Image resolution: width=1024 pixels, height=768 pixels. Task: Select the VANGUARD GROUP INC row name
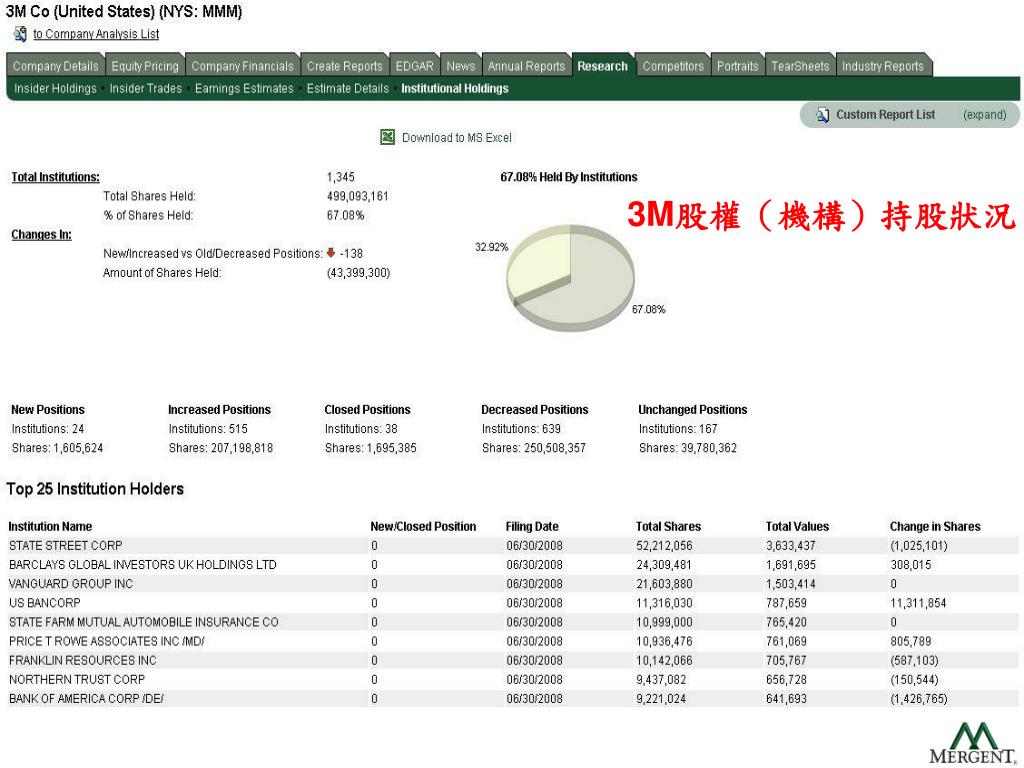71,584
